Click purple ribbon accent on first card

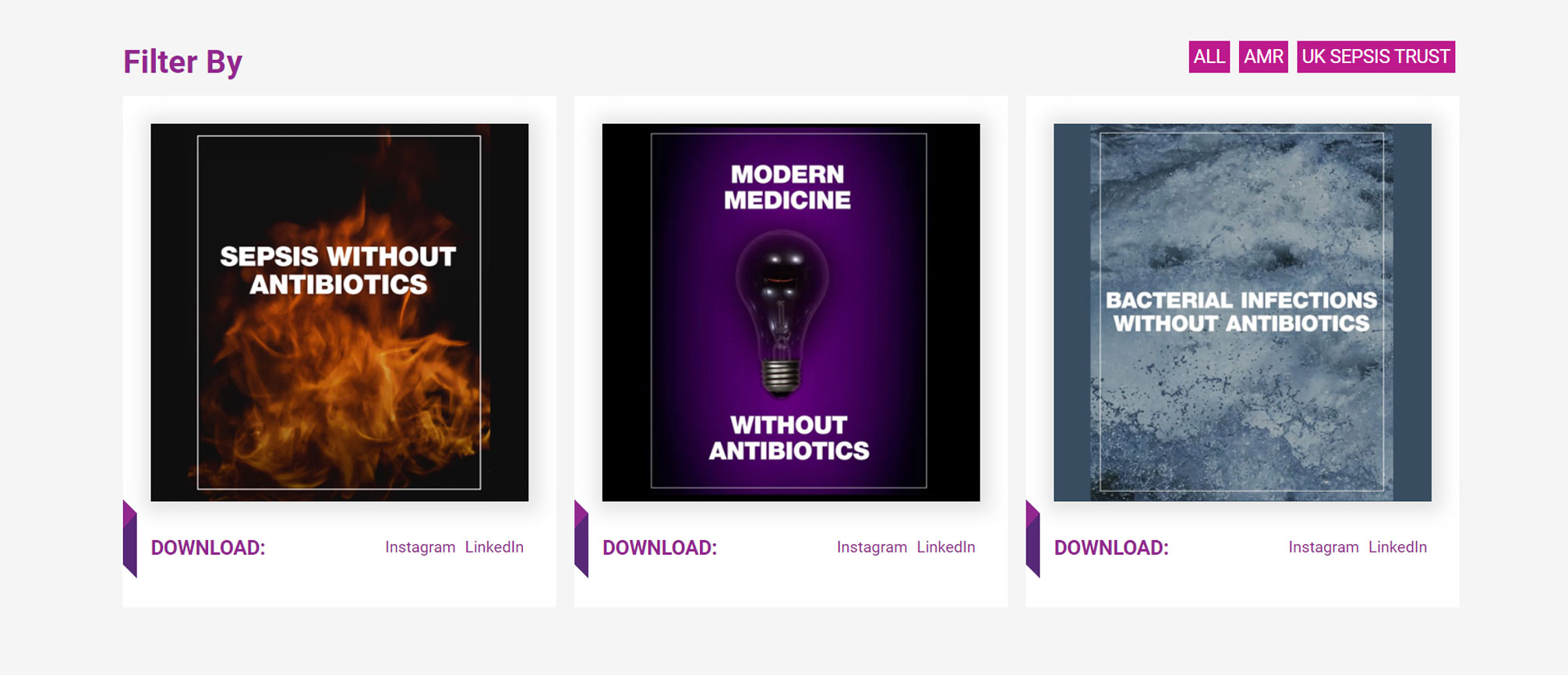coord(130,539)
